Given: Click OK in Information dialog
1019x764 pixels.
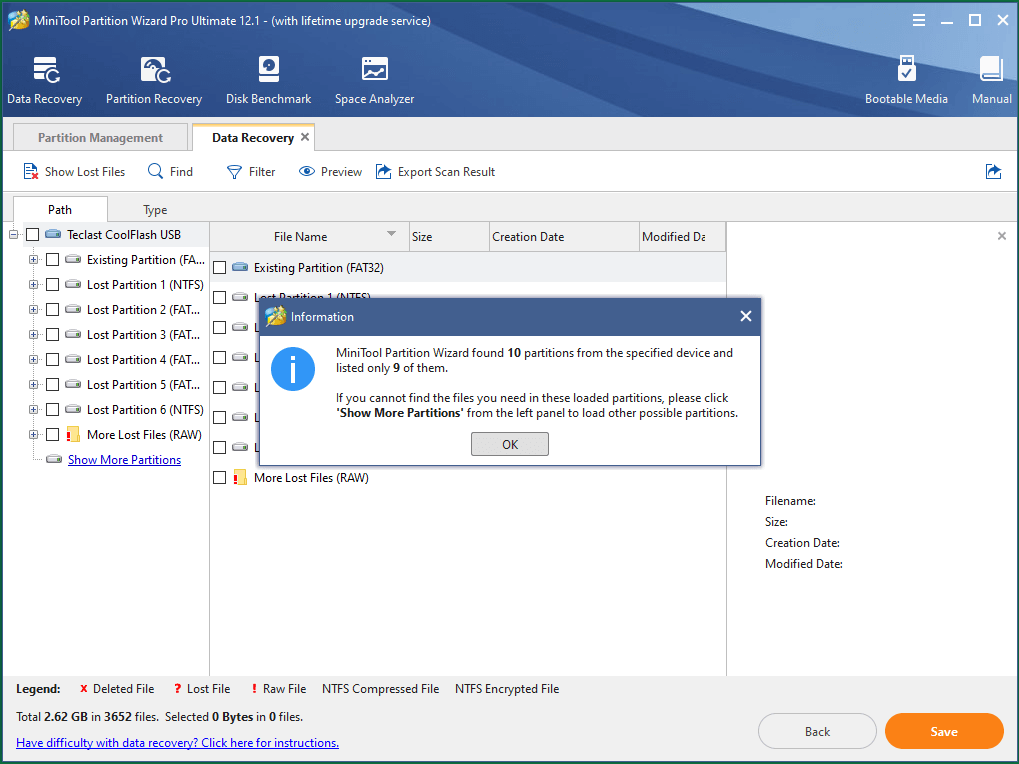Looking at the screenshot, I should 510,444.
